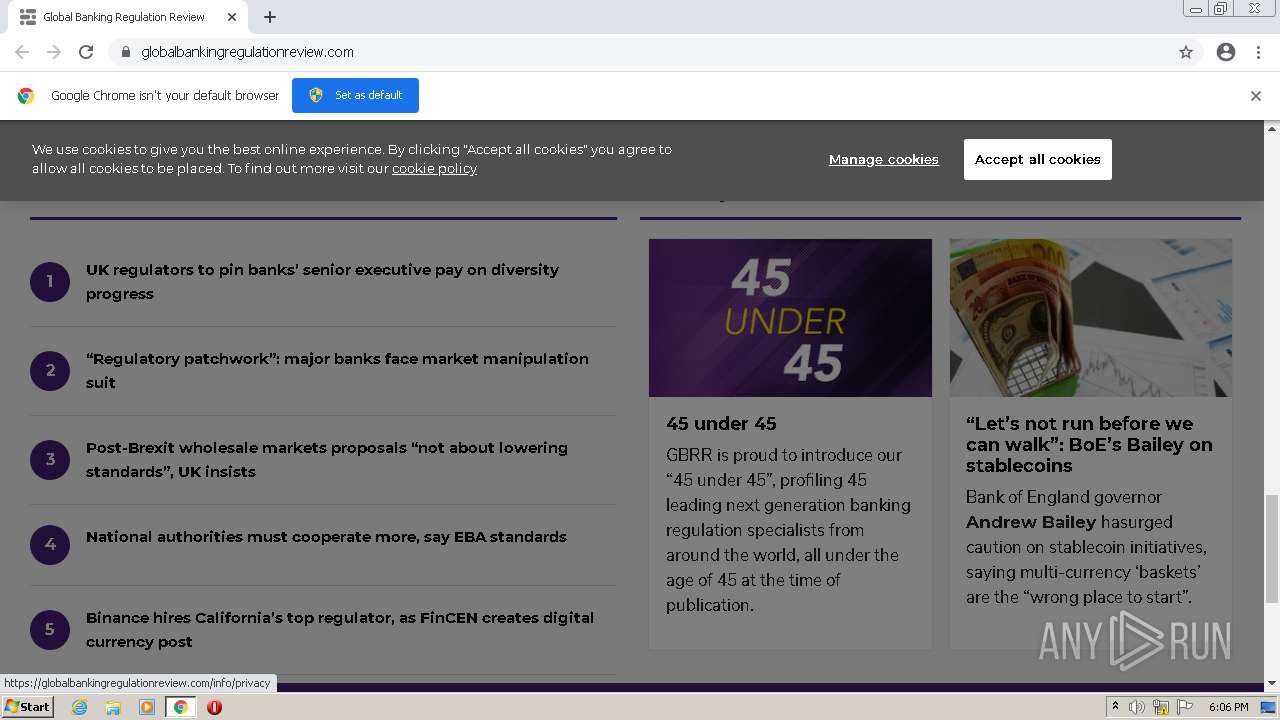Screen dimensions: 1280x720
Task: Open National authorities EBA standards article
Action: tap(326, 537)
